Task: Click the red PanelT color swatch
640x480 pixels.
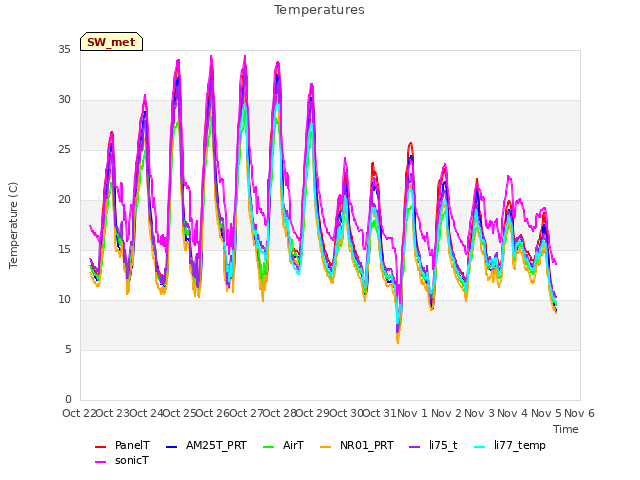Action: [100, 447]
